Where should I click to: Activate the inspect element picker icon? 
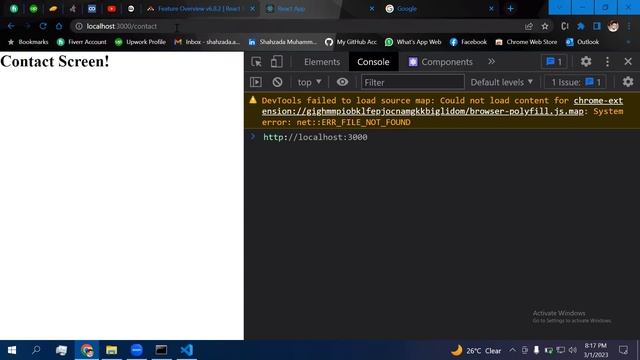pyautogui.click(x=256, y=62)
